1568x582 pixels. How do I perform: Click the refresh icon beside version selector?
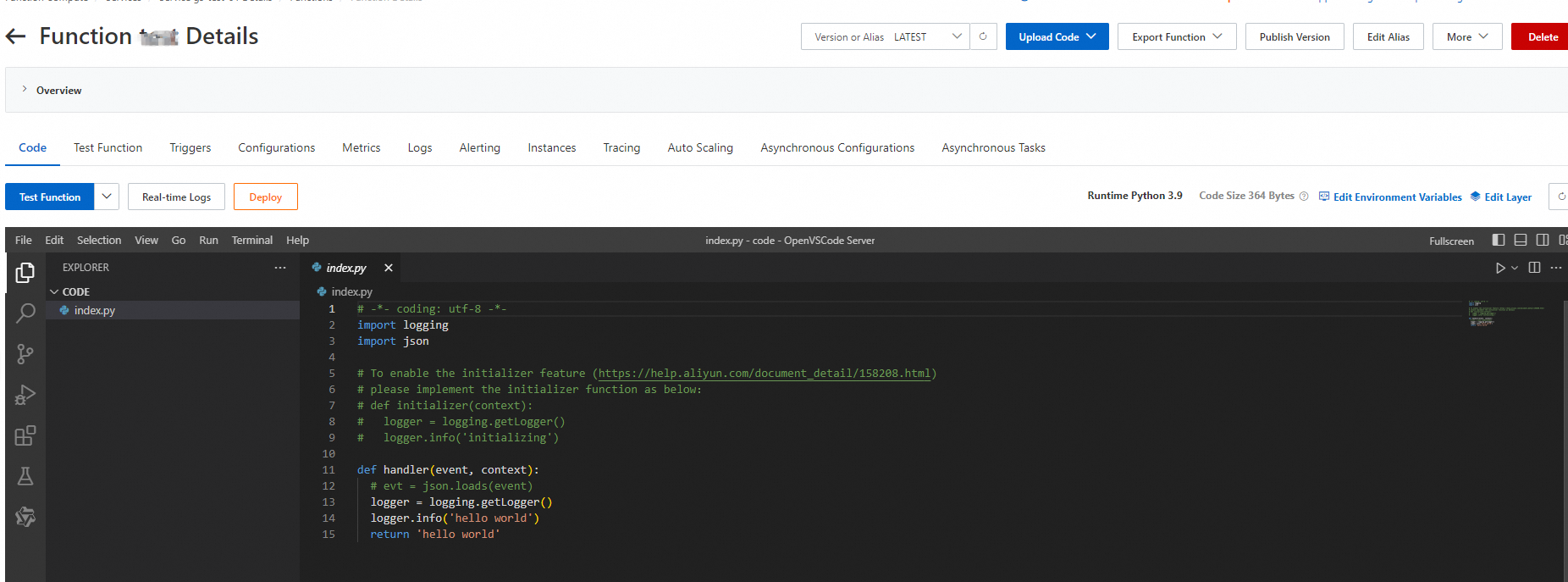(983, 36)
